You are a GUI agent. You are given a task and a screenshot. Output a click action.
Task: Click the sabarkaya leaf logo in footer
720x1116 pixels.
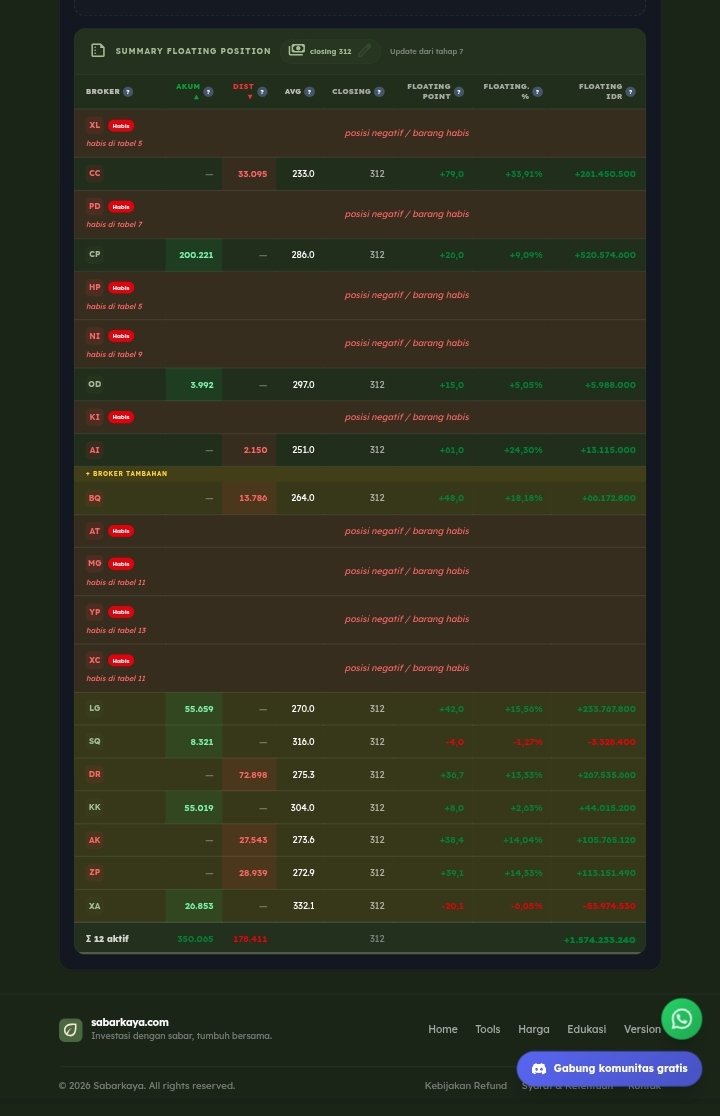70,1029
